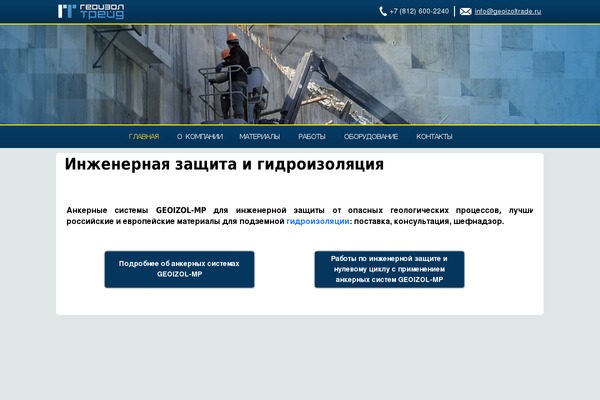Viewport: 600px width, 400px height.
Task: Open the Геоизол Трейд logo homepage
Action: [91, 11]
